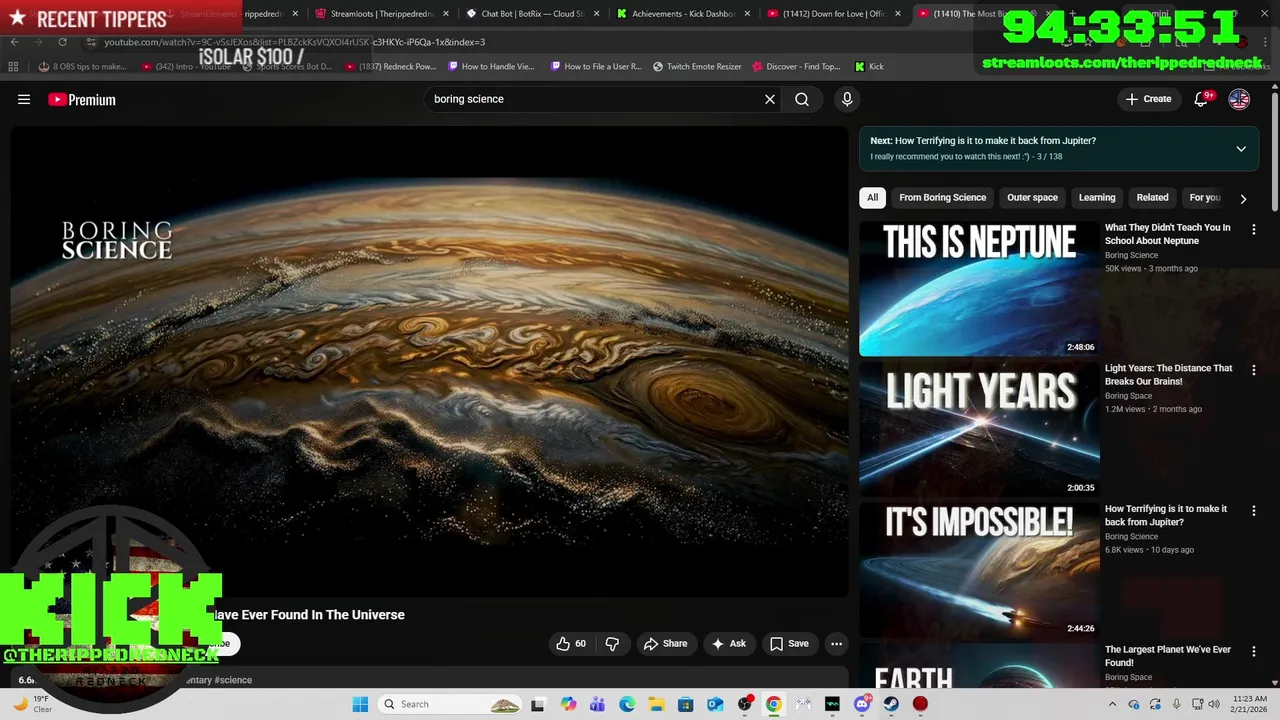The image size is (1280, 720).
Task: Filter by For you chip
Action: coord(1205,198)
